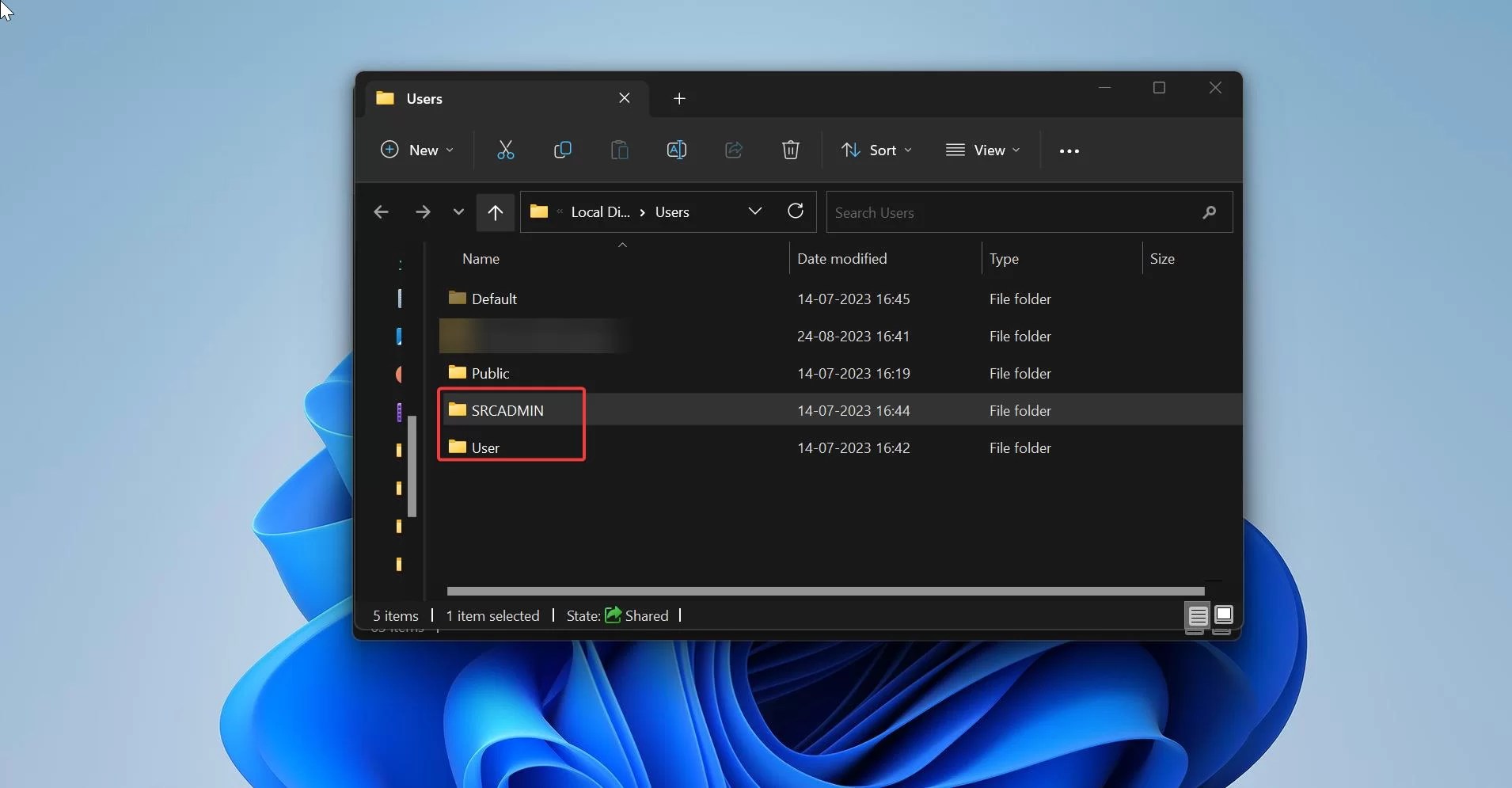
Task: Click the 5 items status text
Action: (x=395, y=615)
